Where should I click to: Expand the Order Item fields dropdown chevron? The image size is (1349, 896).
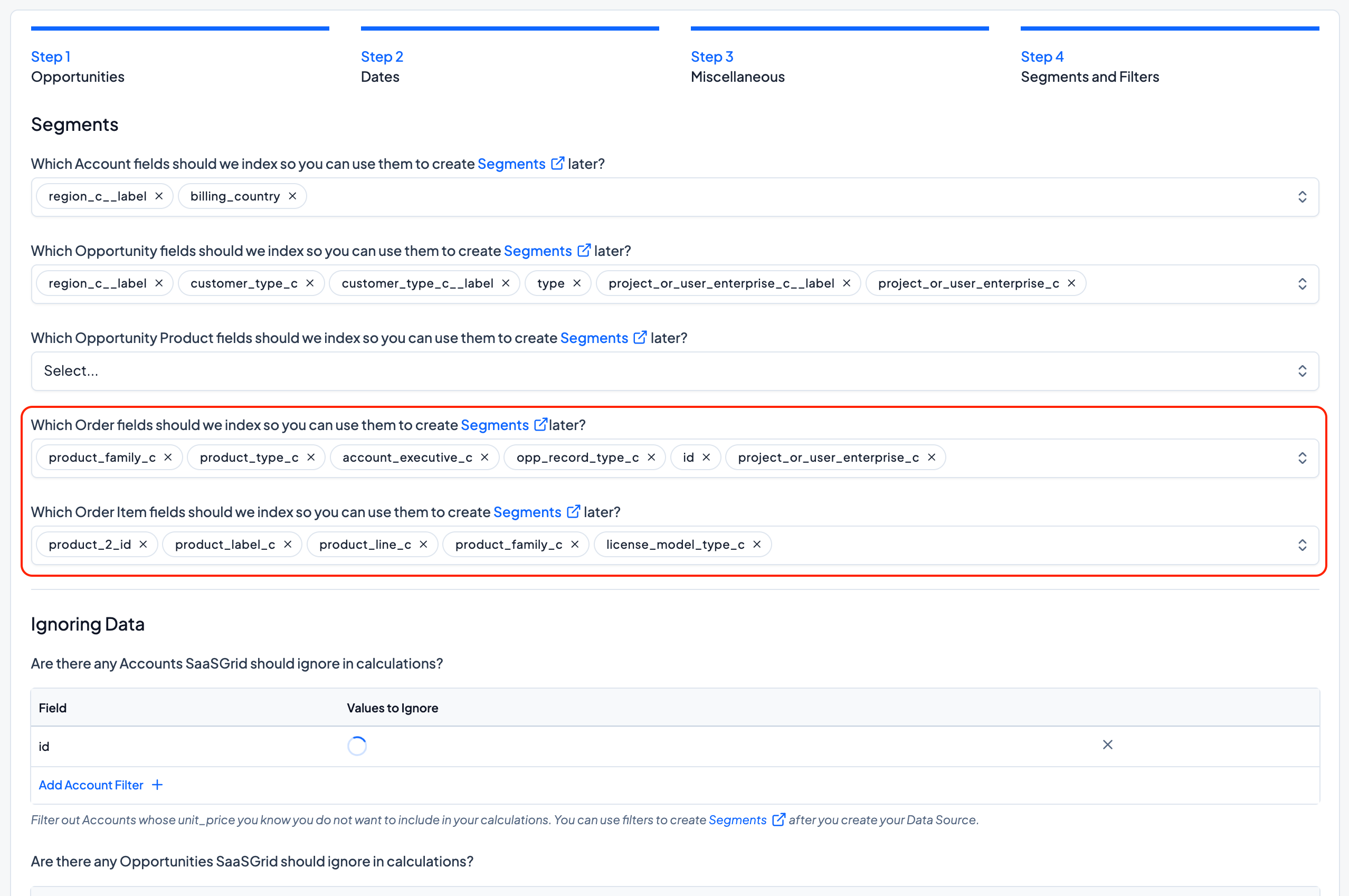(1301, 545)
